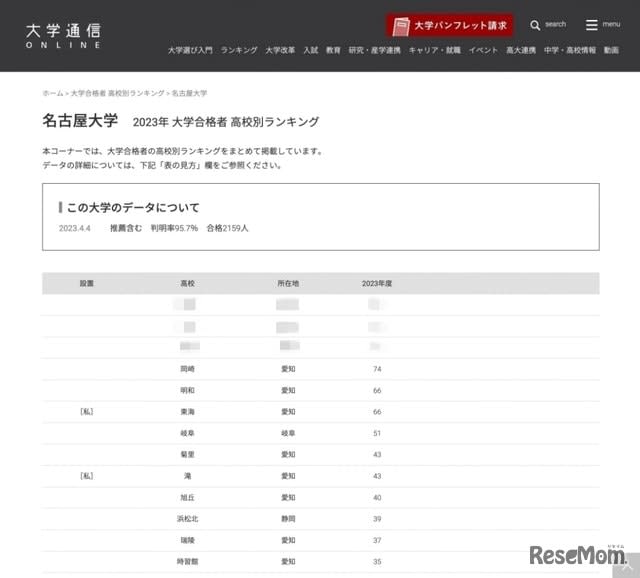Click the 推薦含む text
Screen dimensions: 640x578
126,228
